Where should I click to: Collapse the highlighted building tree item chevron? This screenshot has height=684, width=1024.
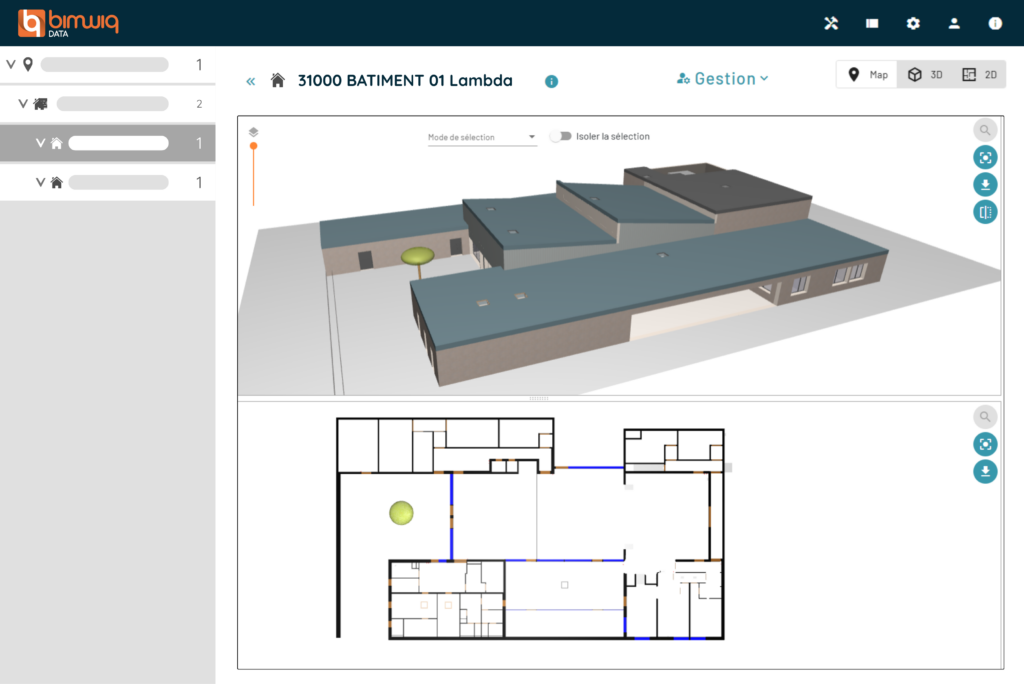[41, 143]
